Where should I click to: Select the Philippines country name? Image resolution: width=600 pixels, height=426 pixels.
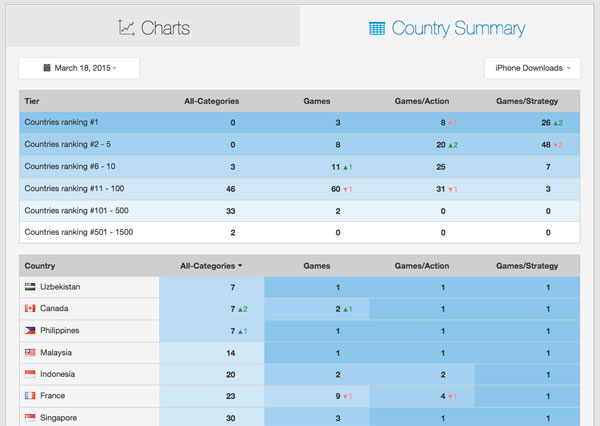point(60,330)
